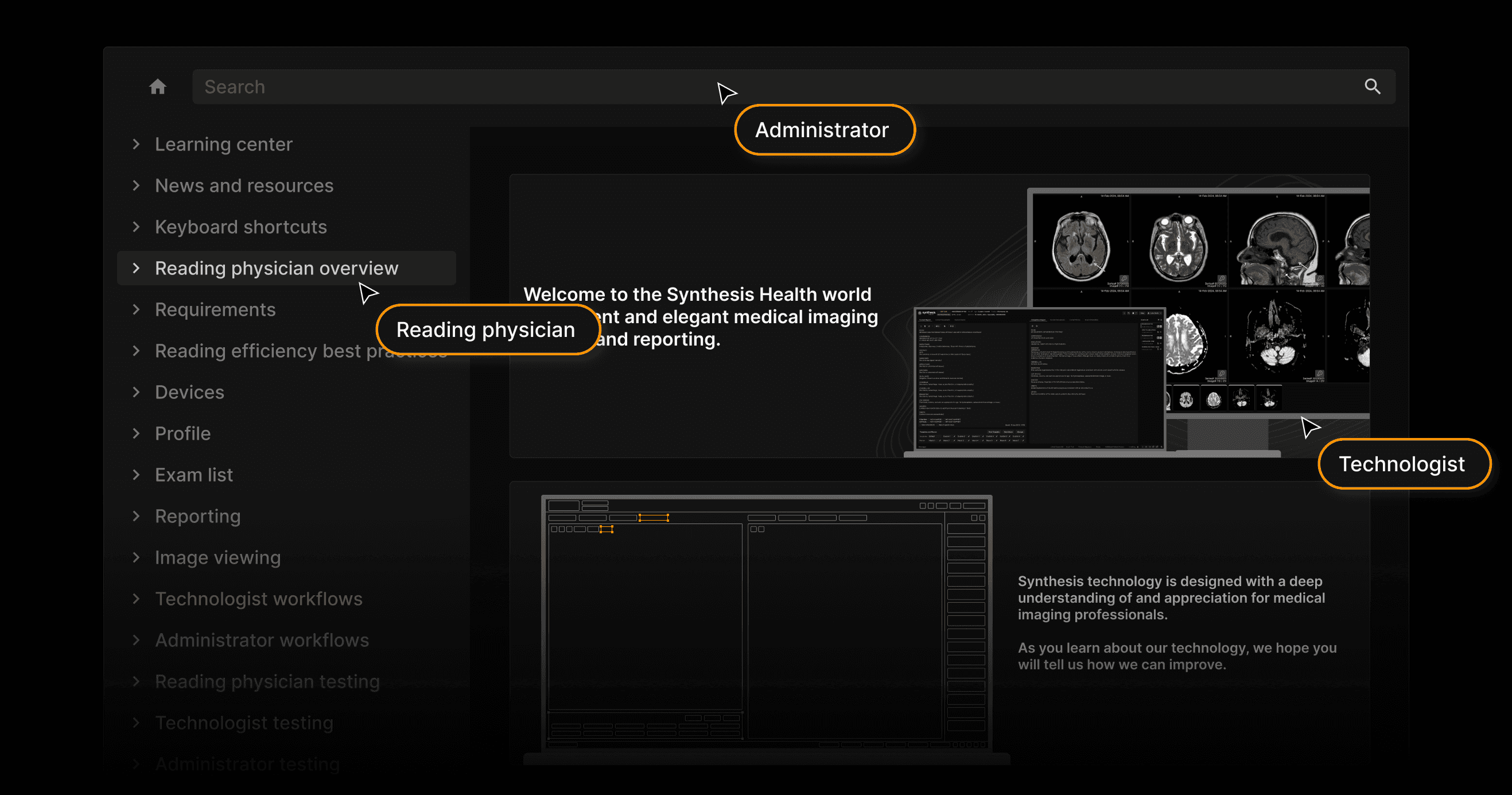The image size is (1512, 795).
Task: Select the Requirements sidebar item
Action: click(215, 309)
